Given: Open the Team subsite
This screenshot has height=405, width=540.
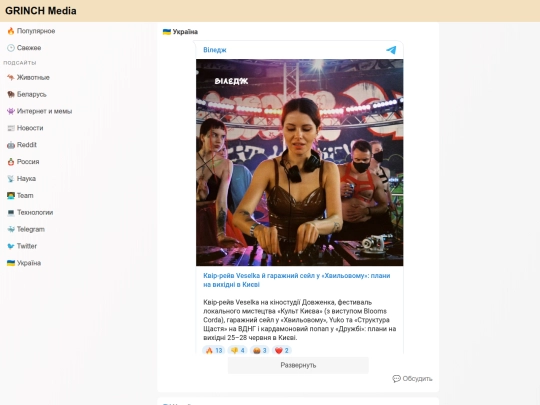Looking at the screenshot, I should point(25,196).
